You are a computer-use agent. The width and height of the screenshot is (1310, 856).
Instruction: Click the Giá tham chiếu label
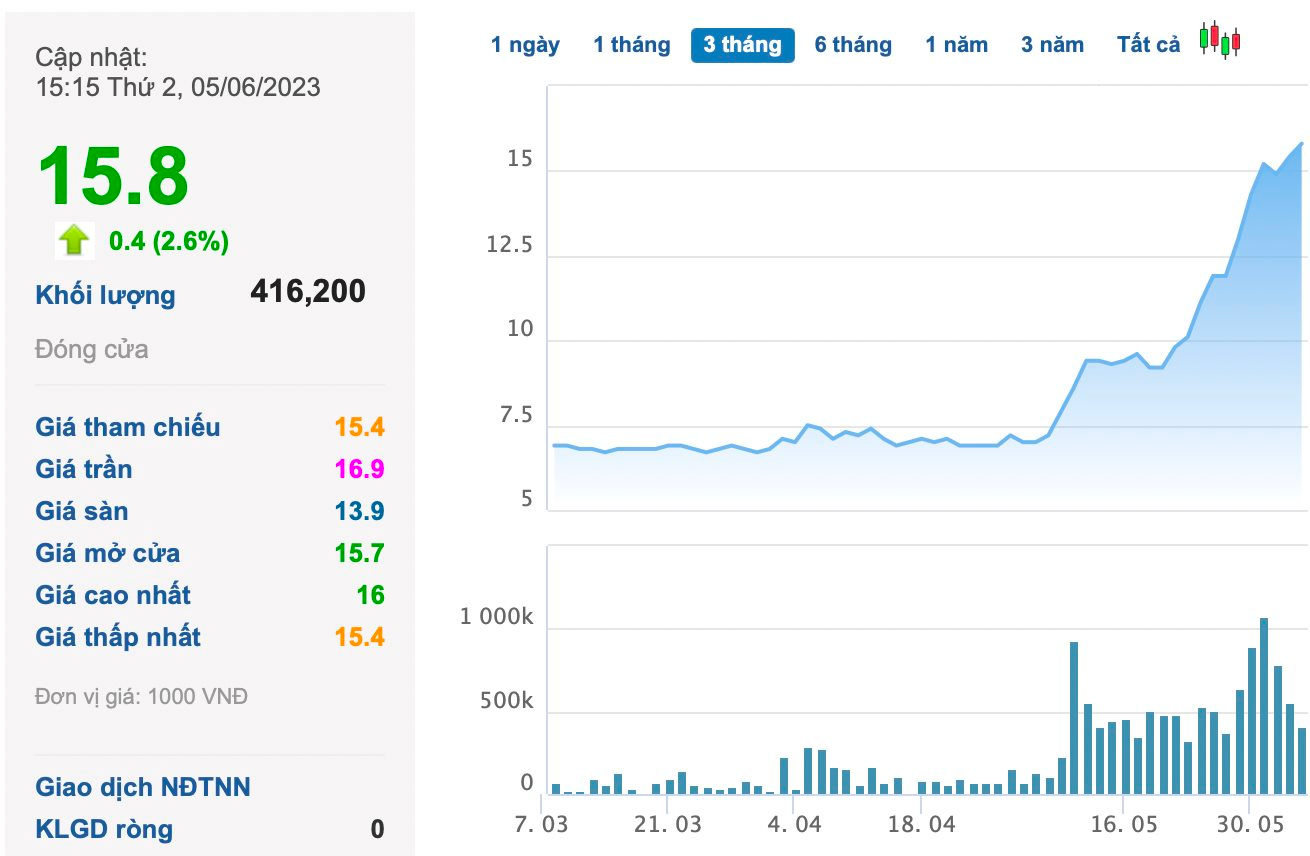click(128, 427)
